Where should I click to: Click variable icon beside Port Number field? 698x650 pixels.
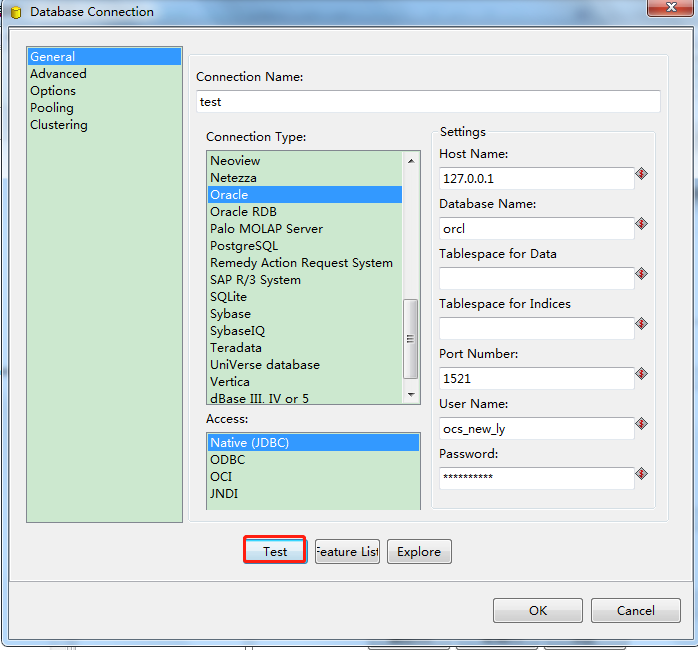pyautogui.click(x=641, y=374)
